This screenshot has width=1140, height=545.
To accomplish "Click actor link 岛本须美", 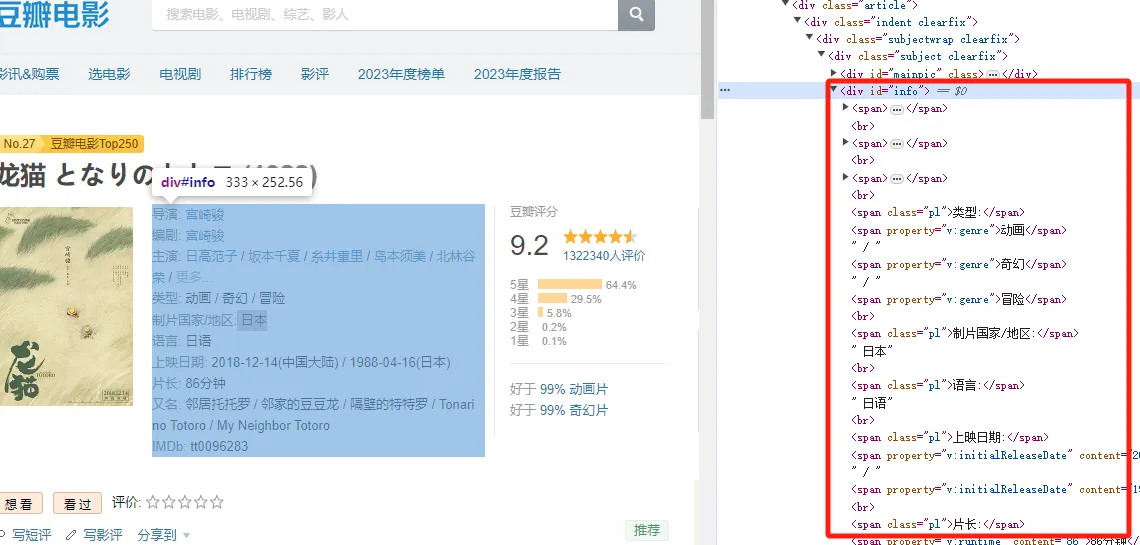I will pos(400,257).
